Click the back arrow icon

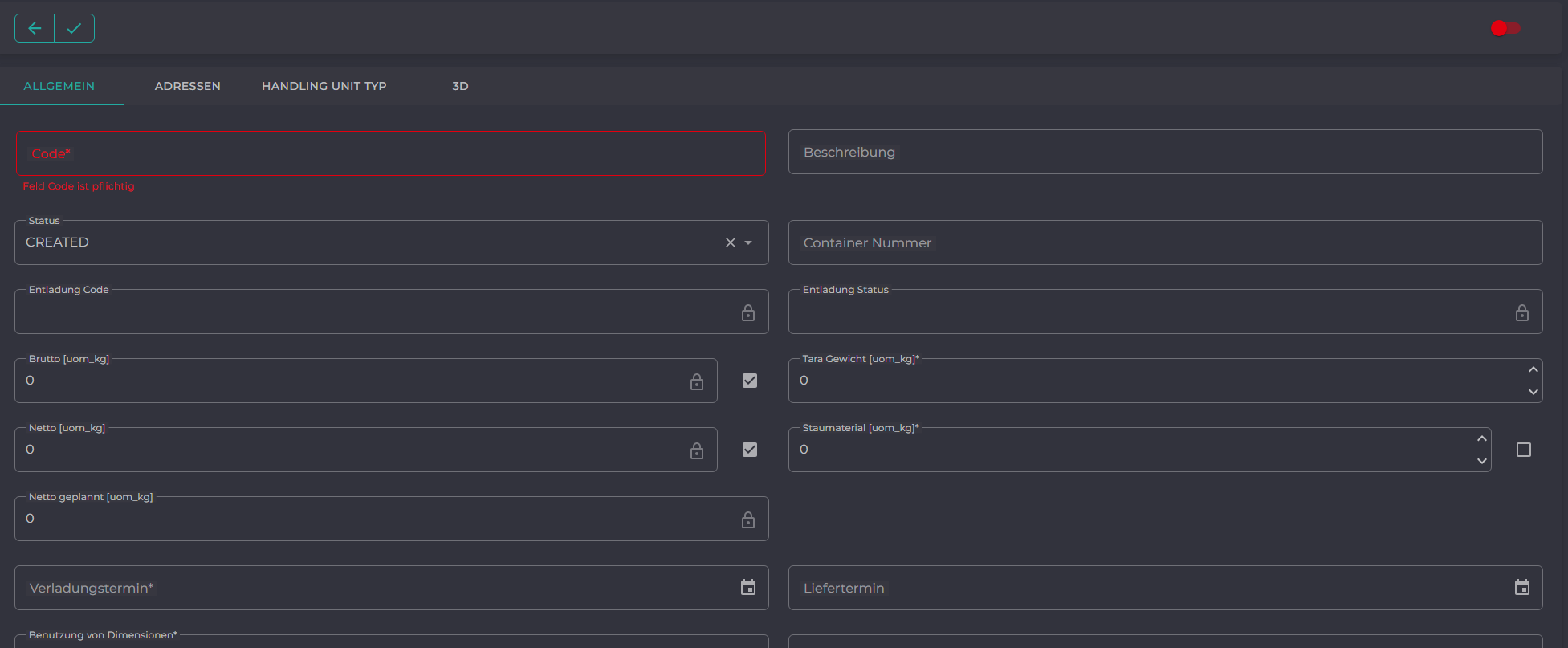tap(35, 28)
